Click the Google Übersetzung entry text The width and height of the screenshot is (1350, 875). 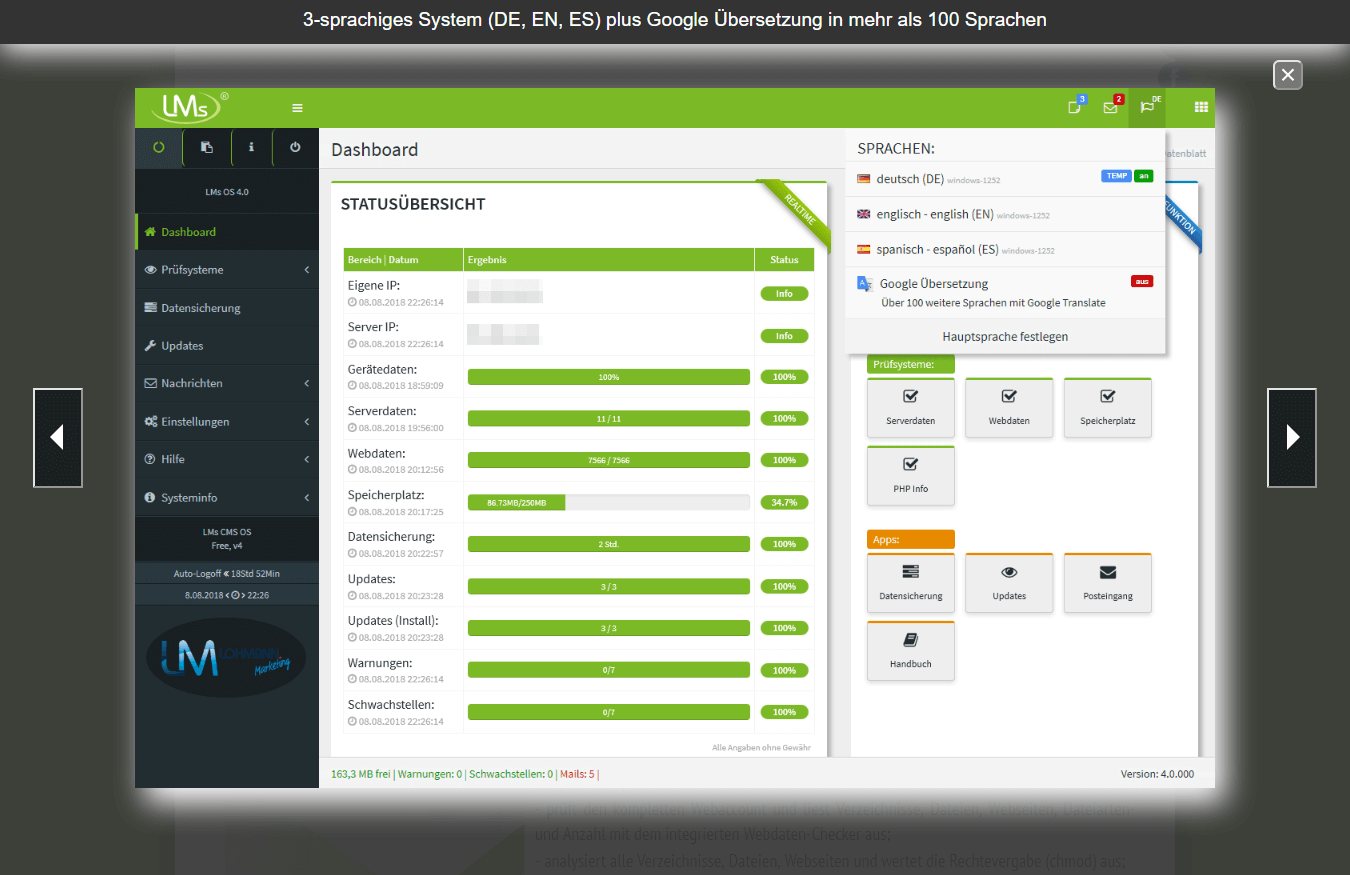[934, 284]
